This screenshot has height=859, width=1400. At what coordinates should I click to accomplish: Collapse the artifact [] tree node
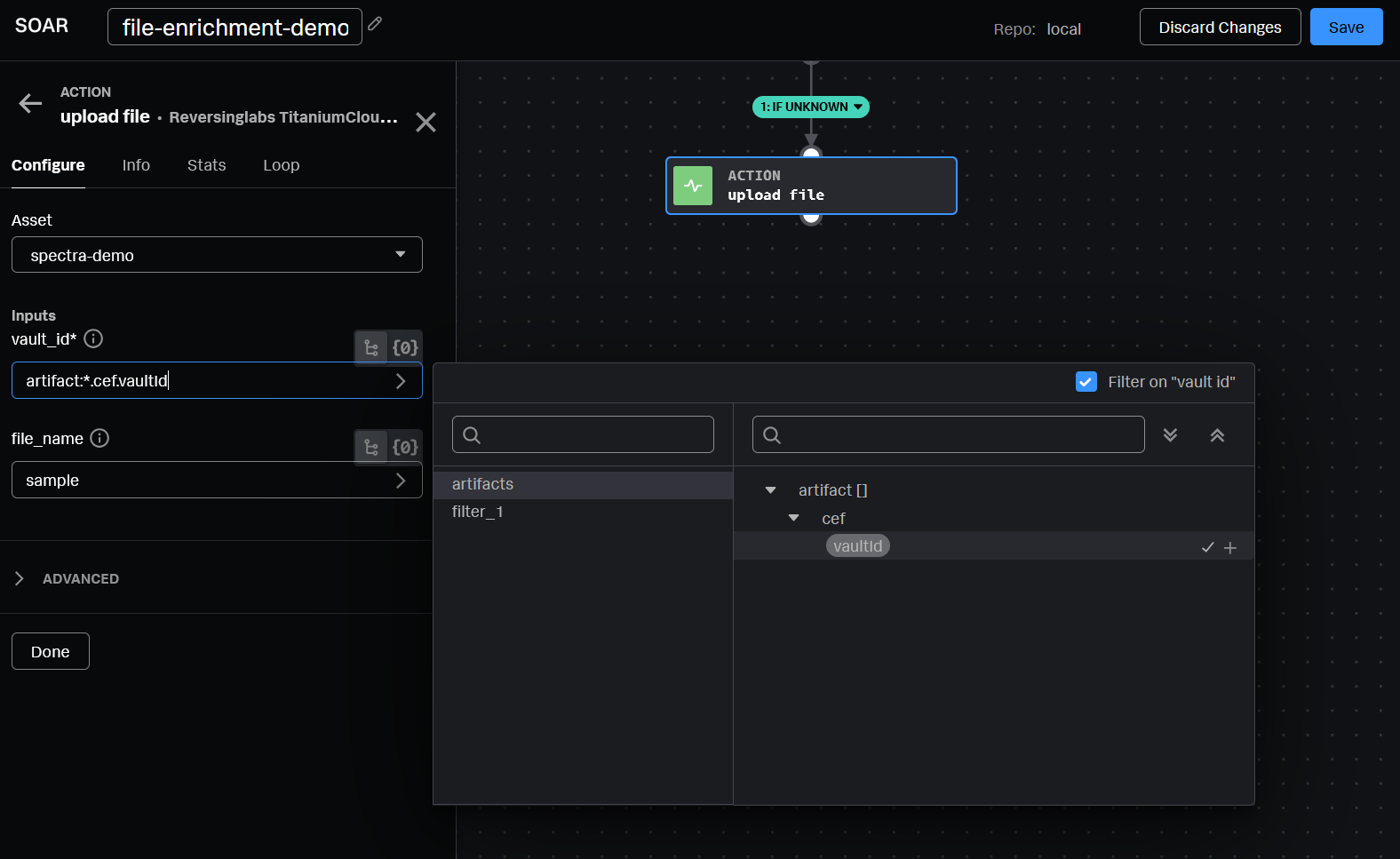point(771,490)
